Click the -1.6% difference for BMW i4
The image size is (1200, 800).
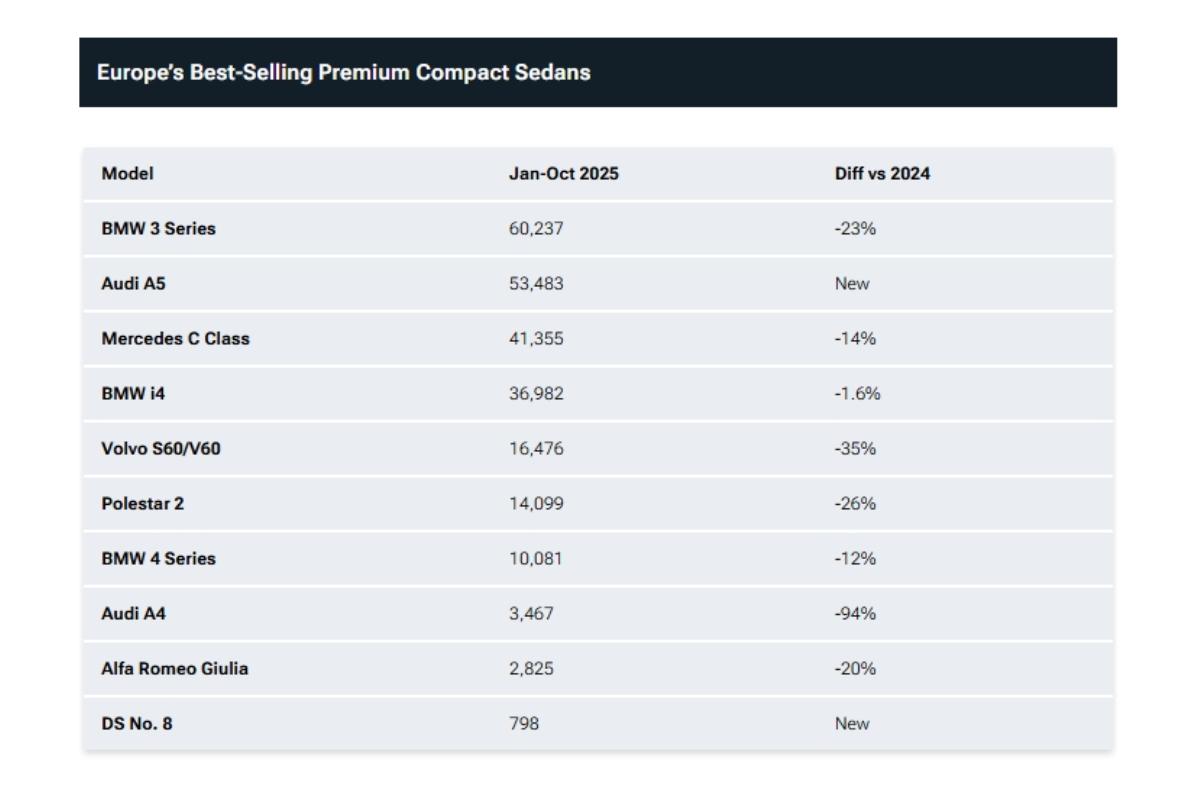(857, 394)
